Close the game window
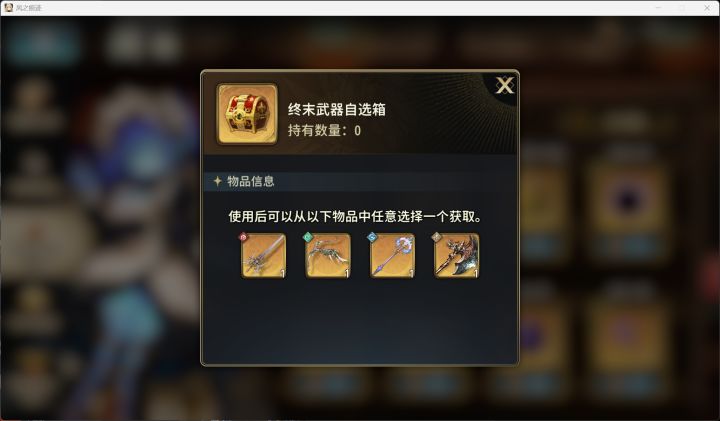The width and height of the screenshot is (720, 421). click(x=707, y=8)
